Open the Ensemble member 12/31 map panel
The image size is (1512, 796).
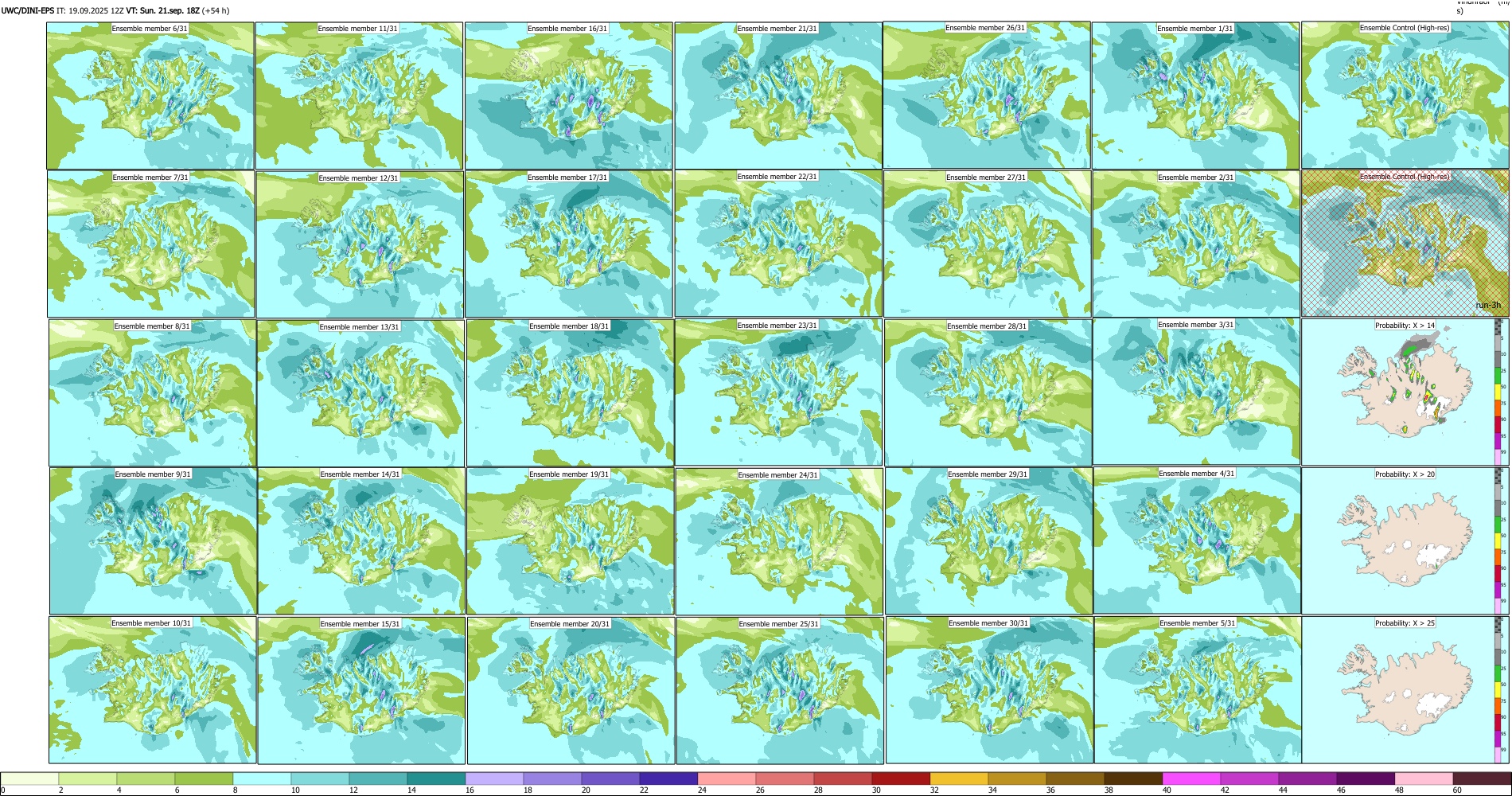pyautogui.click(x=360, y=244)
